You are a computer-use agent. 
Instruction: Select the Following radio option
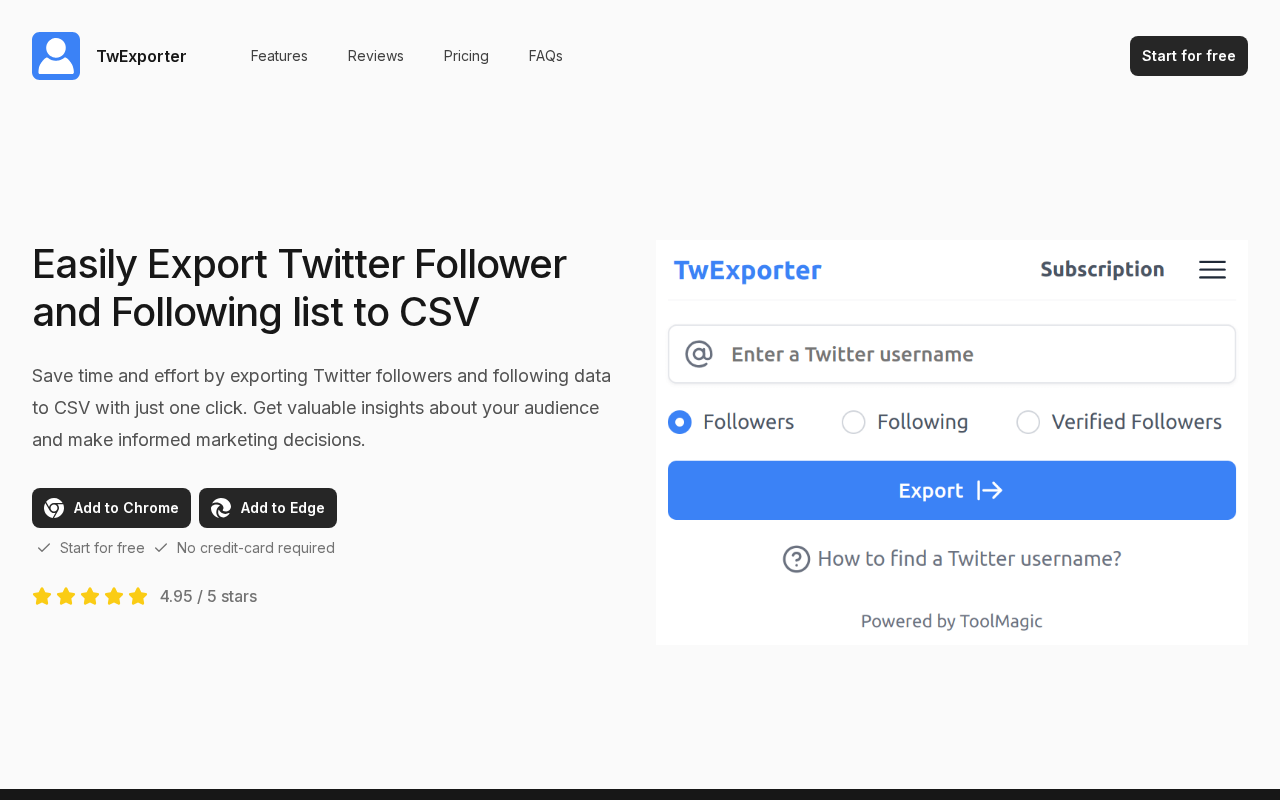[x=854, y=422]
